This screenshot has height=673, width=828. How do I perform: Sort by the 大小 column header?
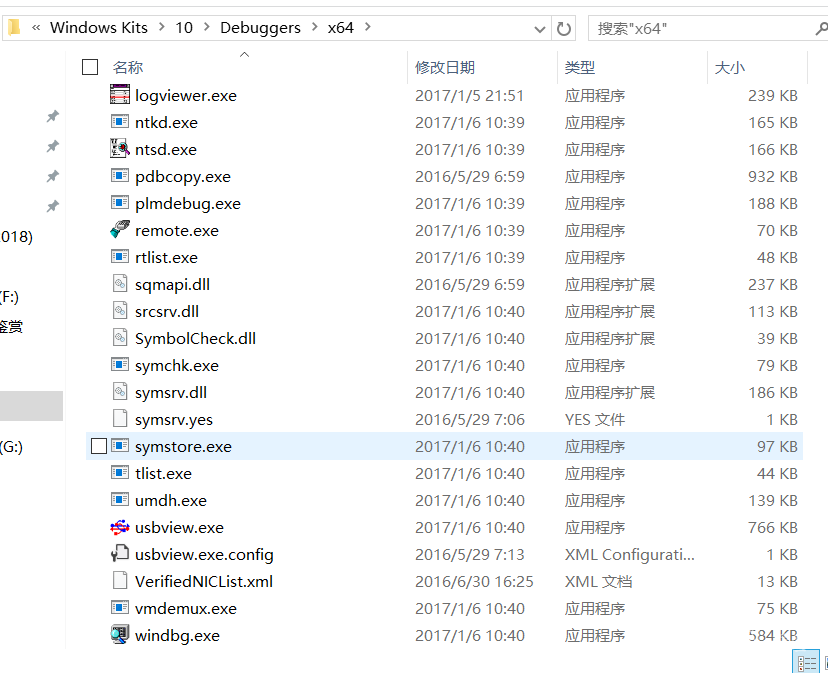pyautogui.click(x=730, y=67)
